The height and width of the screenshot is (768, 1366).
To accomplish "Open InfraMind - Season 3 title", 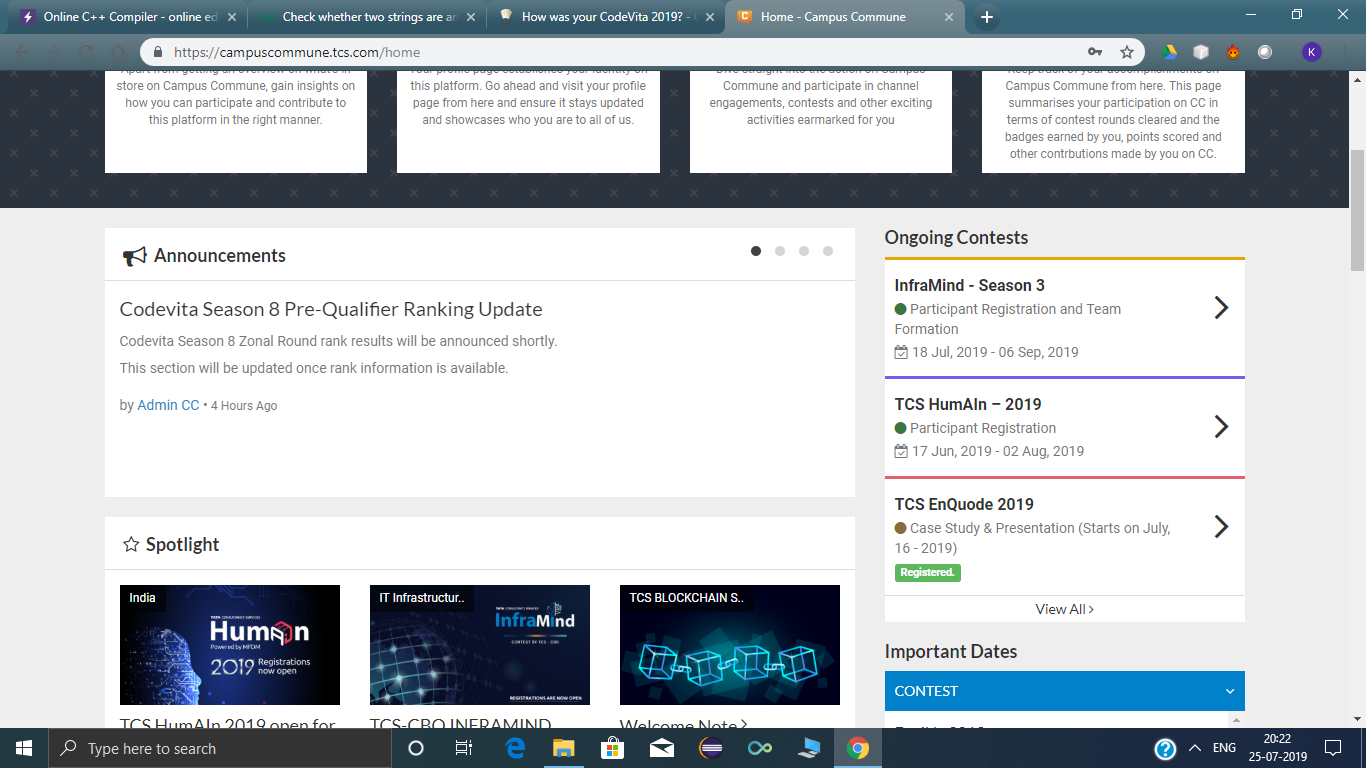I will click(x=970, y=285).
